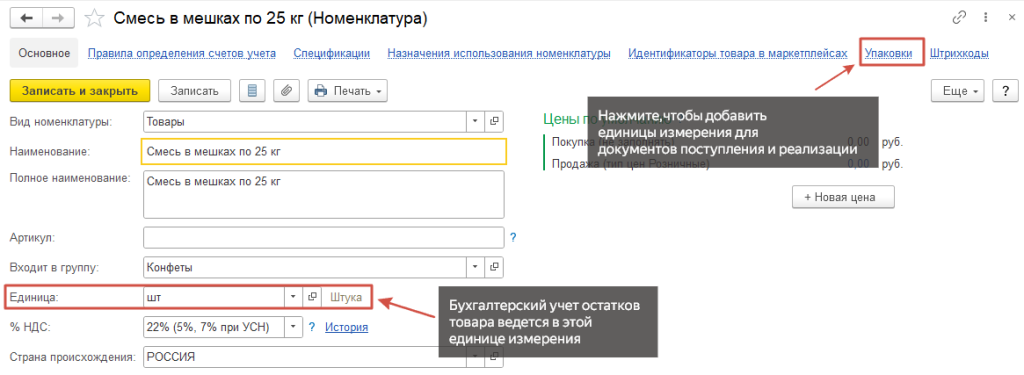Screen dimensions: 1024x375
Task: Click Страна происхождения field with РОССИЯ
Action: tap(304, 357)
